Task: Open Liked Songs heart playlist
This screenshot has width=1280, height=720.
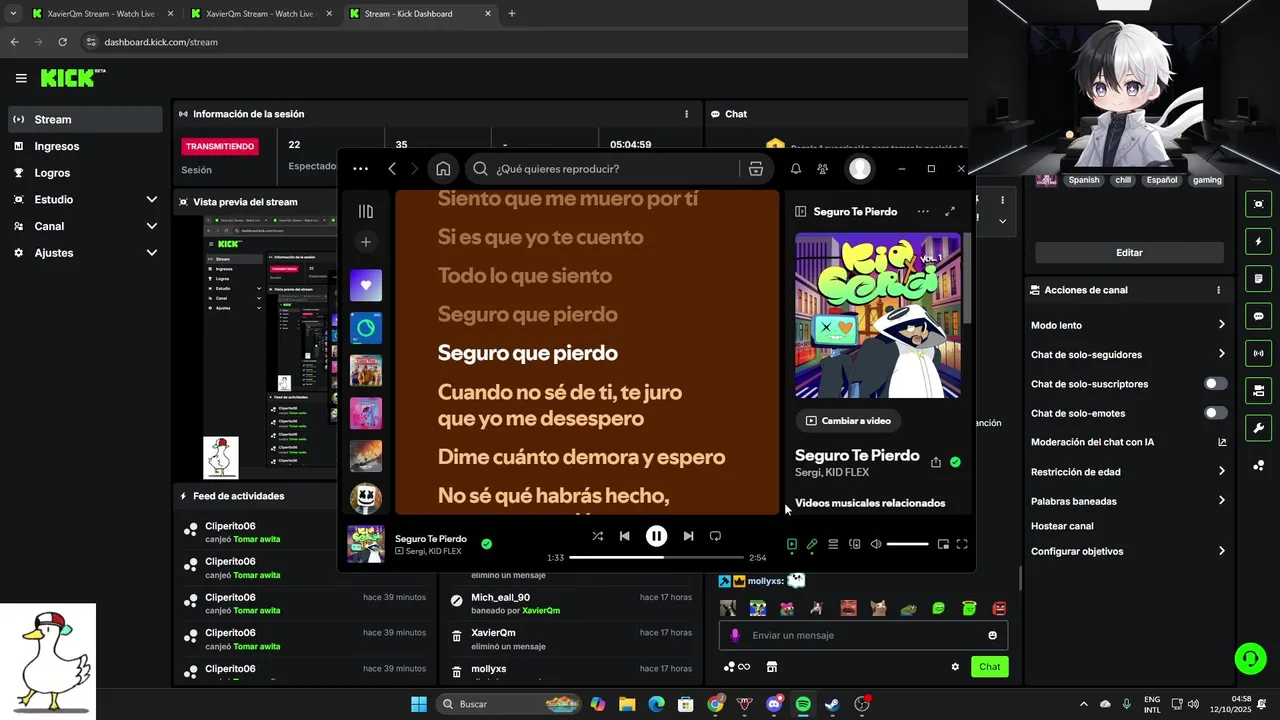Action: click(366, 285)
